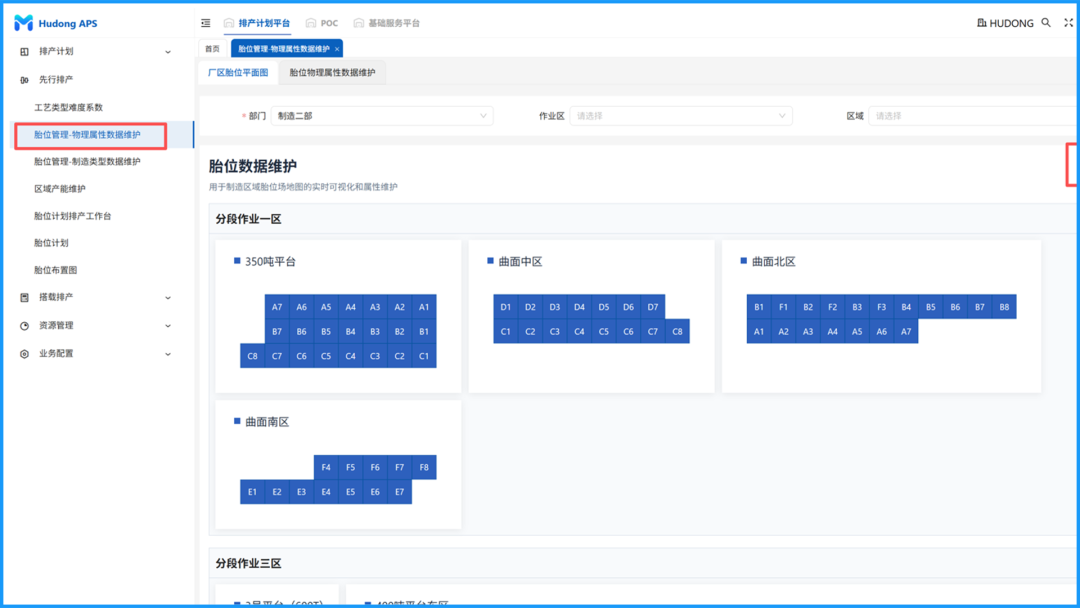Switch to 胎位物理属性数据维护 tab
The width and height of the screenshot is (1080, 608).
click(x=332, y=73)
